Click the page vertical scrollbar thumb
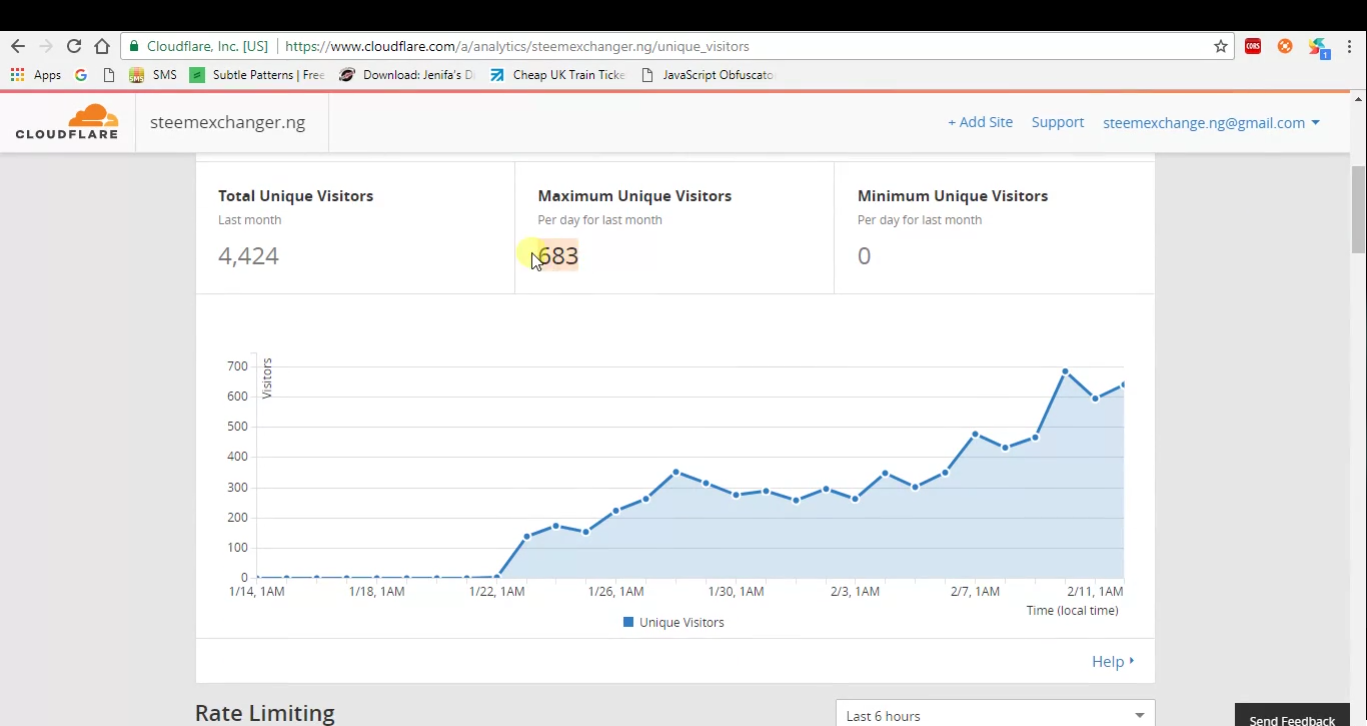The width and height of the screenshot is (1367, 726). (1359, 209)
